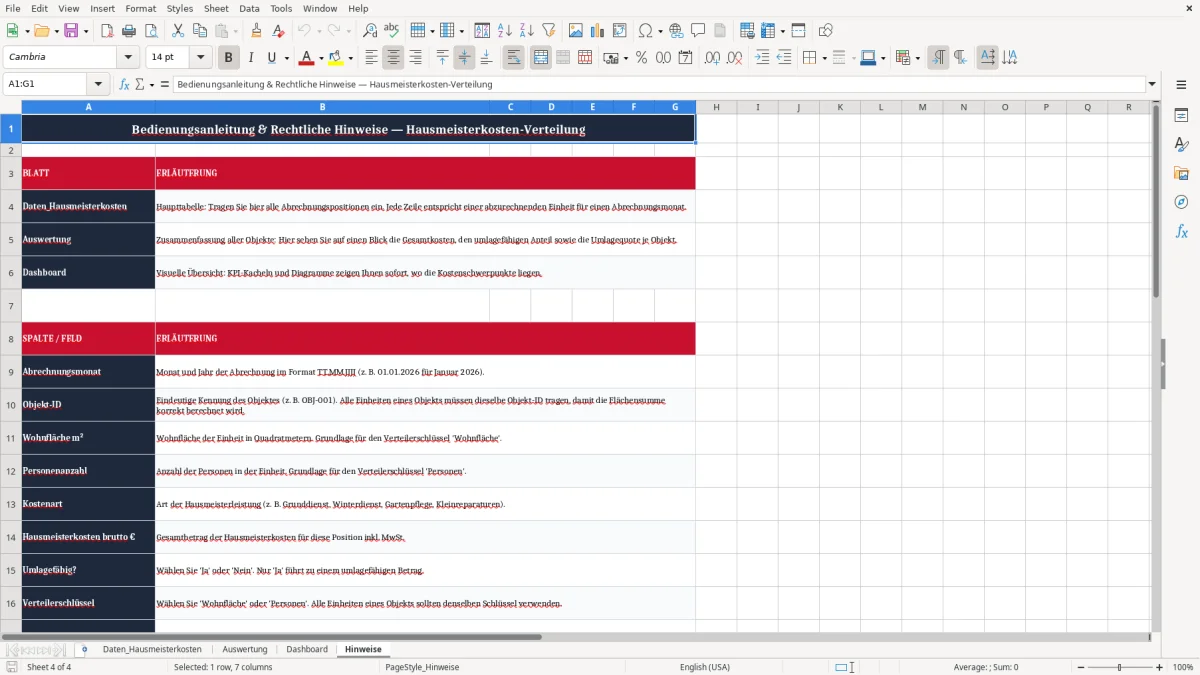Click the horizontal scrollbar
Screen dimensions: 1200x675
tap(272, 636)
